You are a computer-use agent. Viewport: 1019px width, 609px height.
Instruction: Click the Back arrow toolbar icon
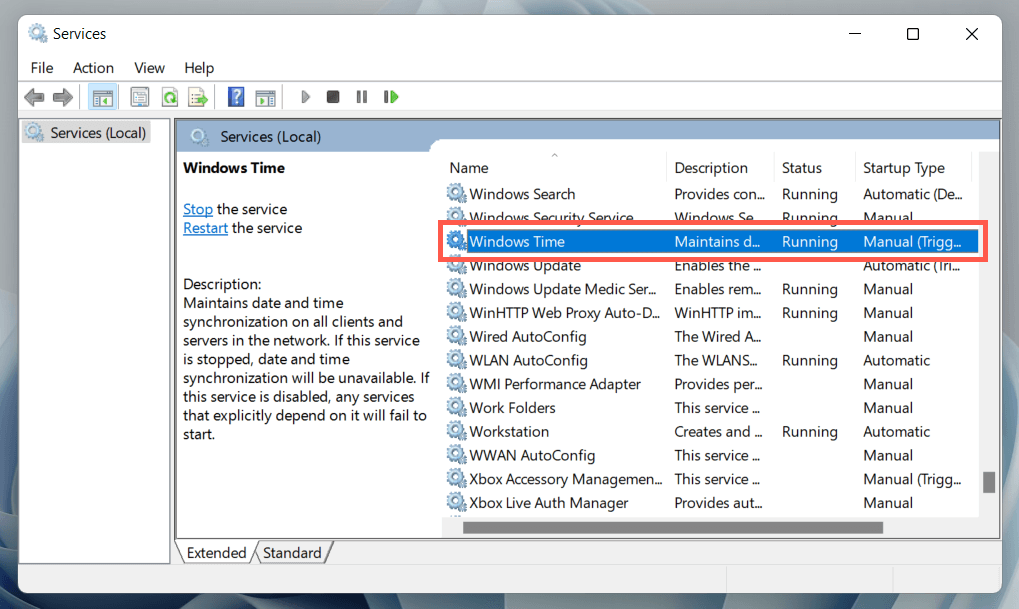coord(34,97)
